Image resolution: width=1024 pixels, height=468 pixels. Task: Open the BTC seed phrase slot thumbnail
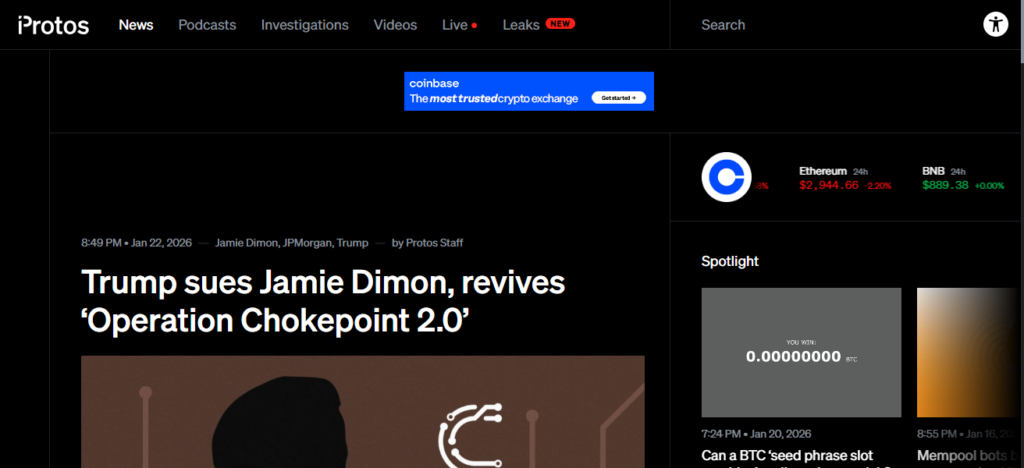pyautogui.click(x=801, y=352)
